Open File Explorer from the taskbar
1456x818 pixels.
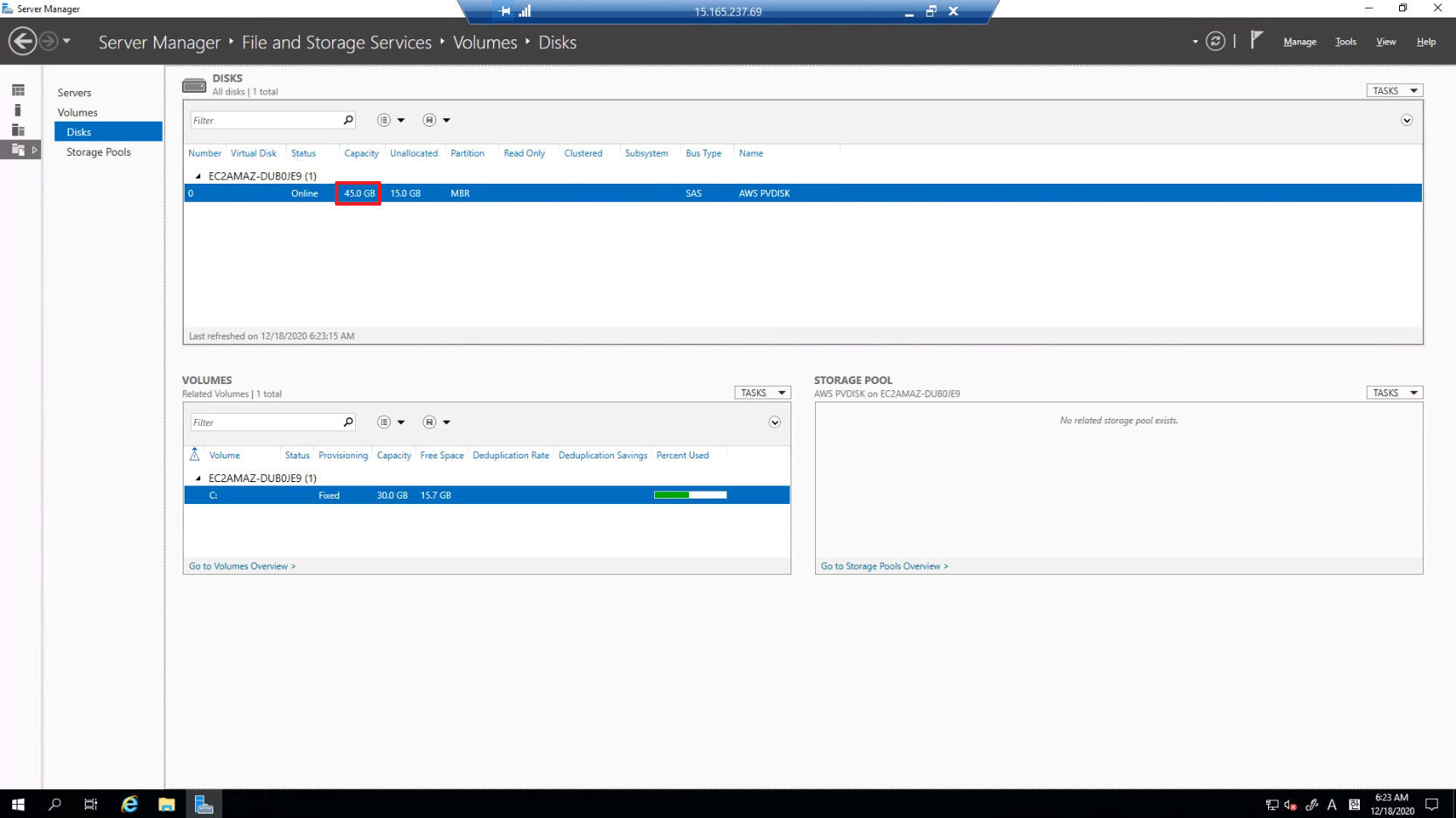click(x=166, y=804)
